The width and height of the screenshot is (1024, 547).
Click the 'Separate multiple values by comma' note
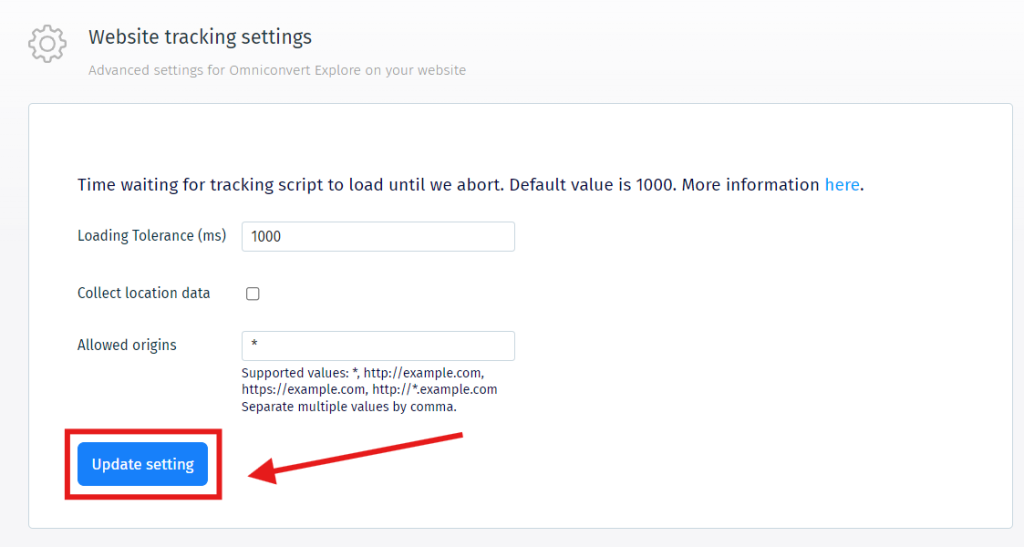tap(349, 407)
